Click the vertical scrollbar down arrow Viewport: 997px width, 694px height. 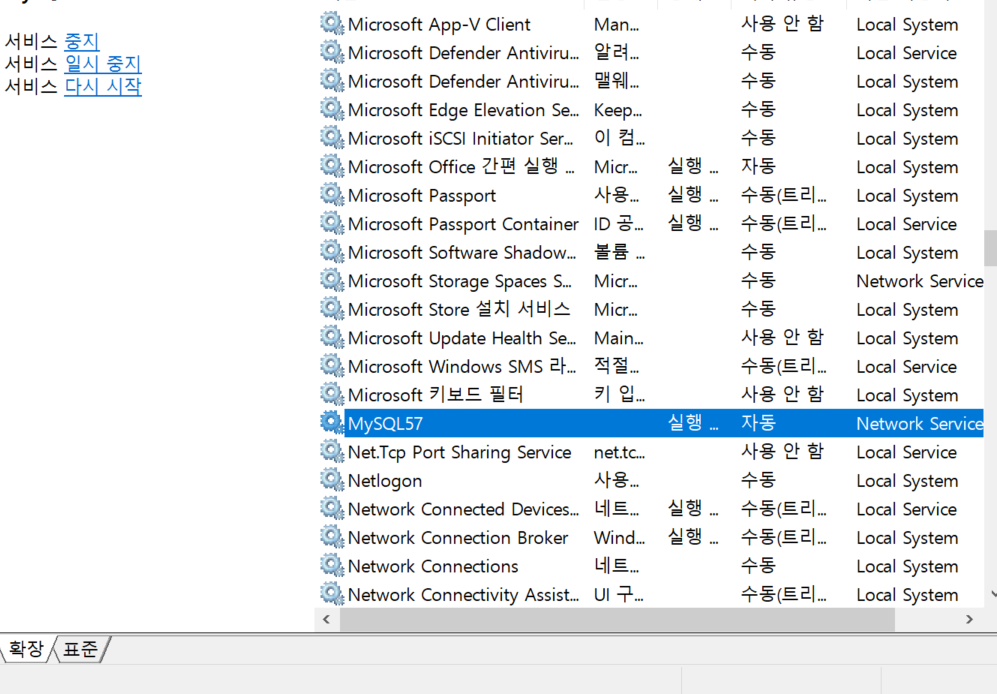993,594
